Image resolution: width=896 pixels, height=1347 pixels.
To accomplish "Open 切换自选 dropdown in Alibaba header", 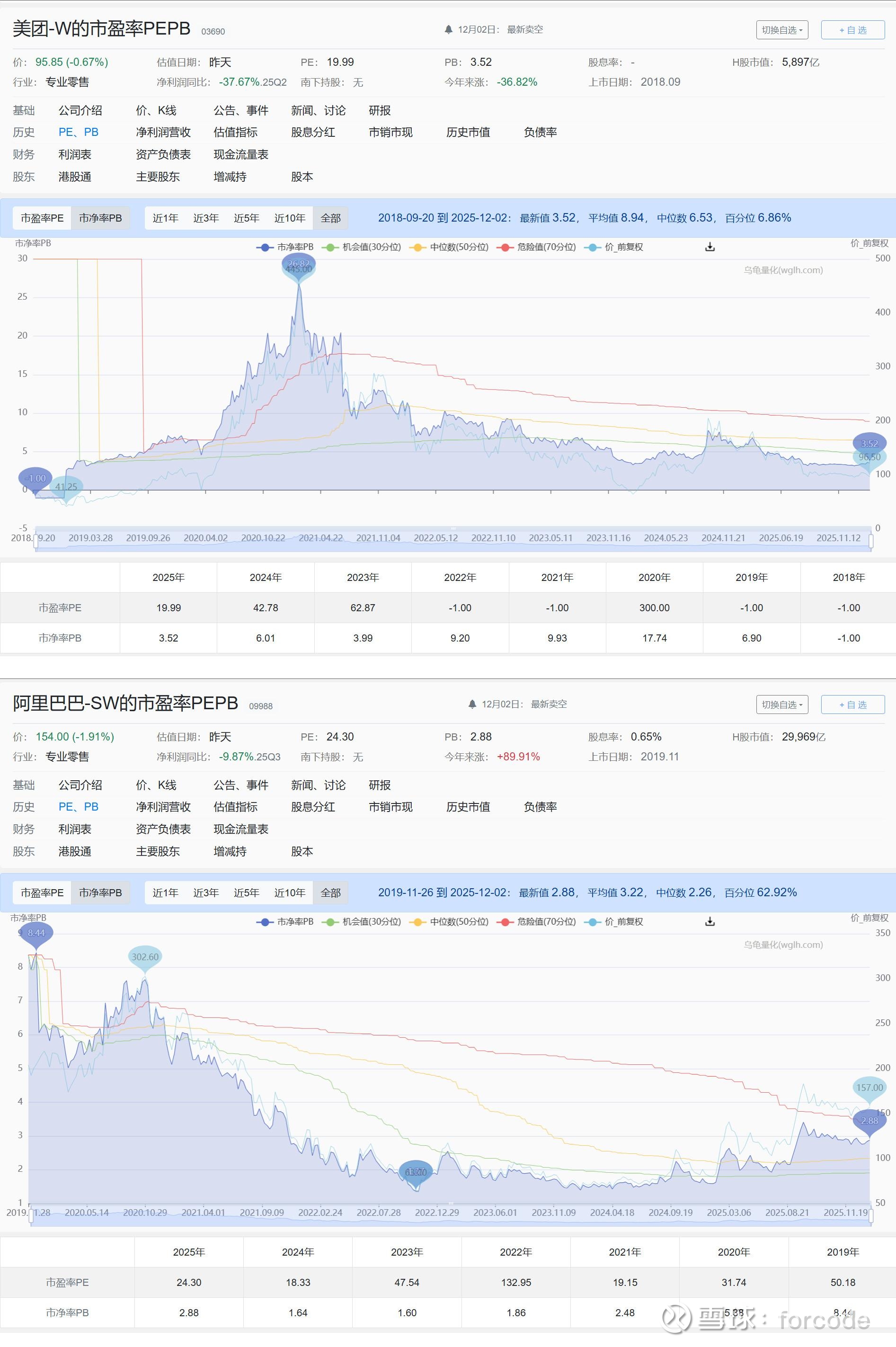I will coord(782,704).
